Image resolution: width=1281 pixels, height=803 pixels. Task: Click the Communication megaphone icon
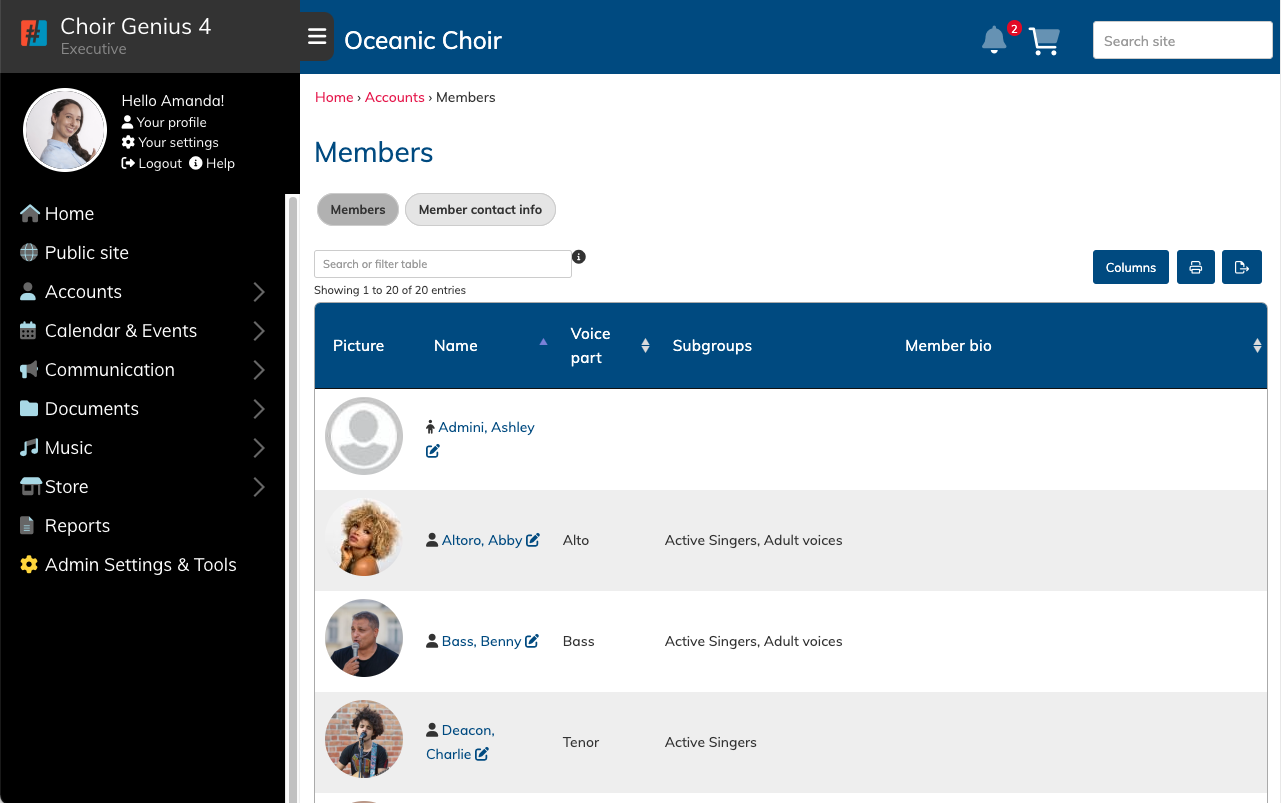tap(29, 369)
